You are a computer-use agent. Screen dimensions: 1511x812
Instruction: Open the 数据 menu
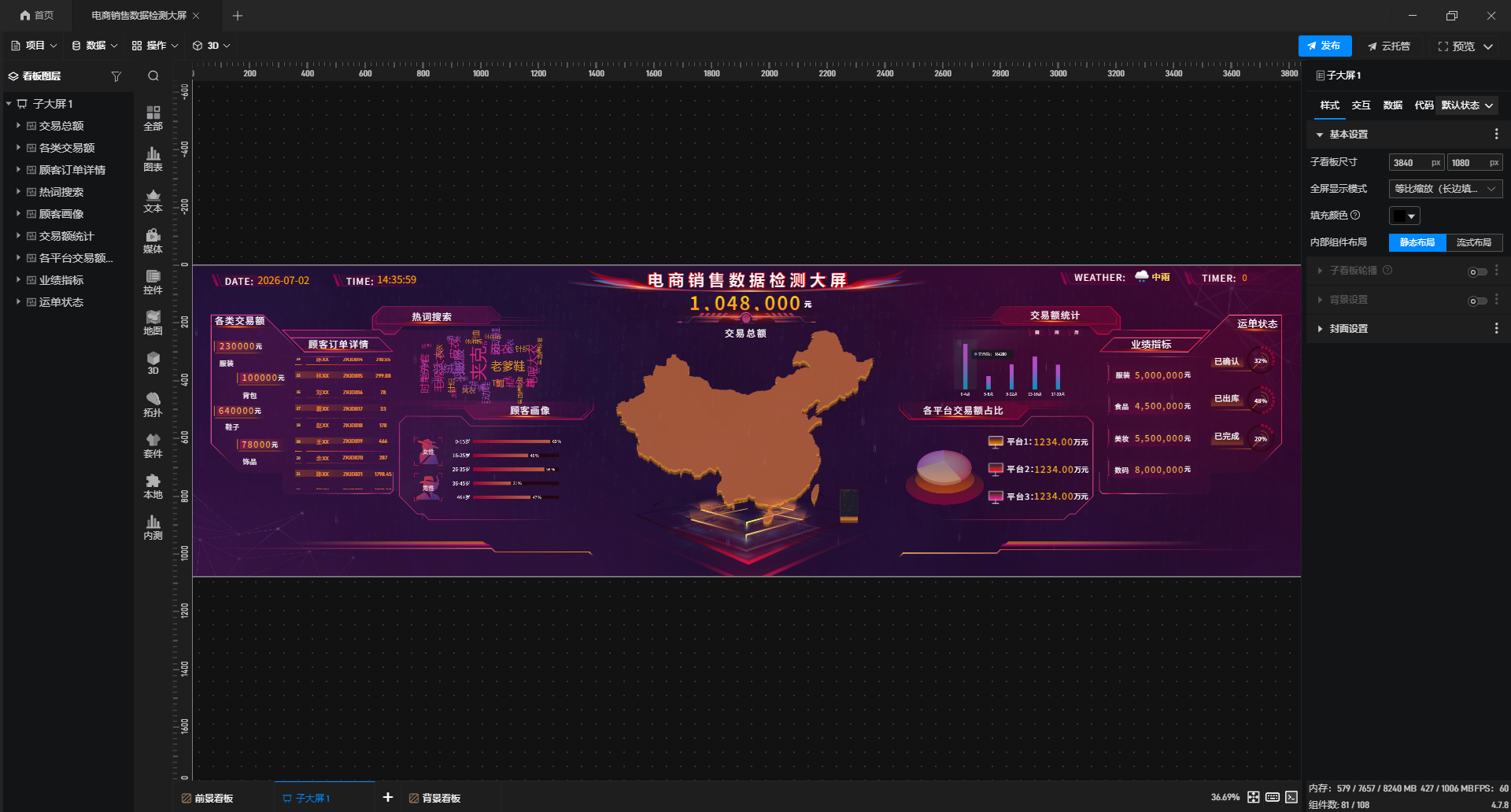click(x=94, y=46)
